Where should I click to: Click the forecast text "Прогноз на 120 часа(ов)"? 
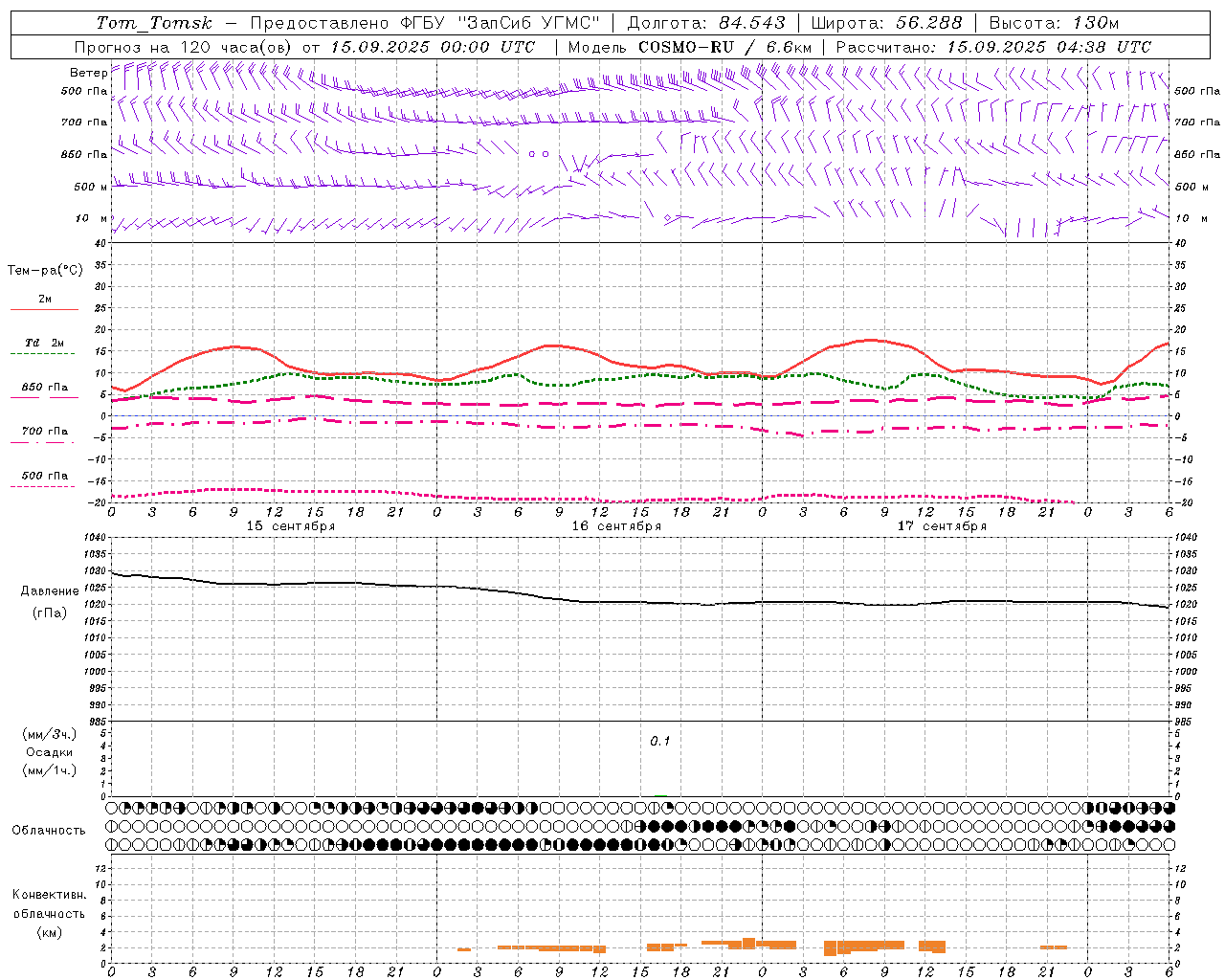click(184, 47)
